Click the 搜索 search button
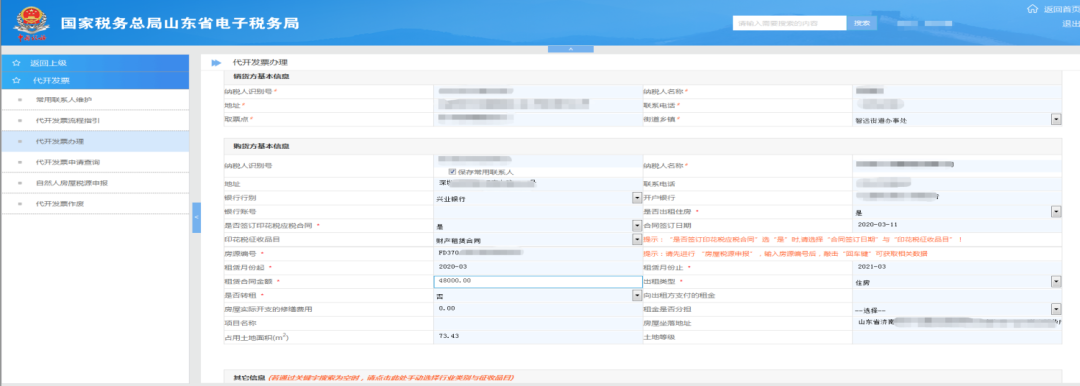 point(862,23)
